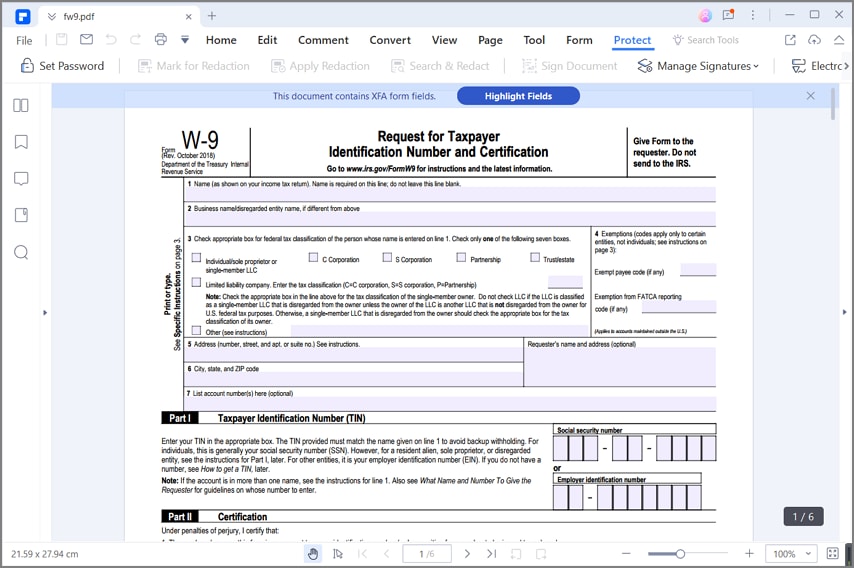
Task: Click the Undo arrow icon
Action: pyautogui.click(x=111, y=39)
